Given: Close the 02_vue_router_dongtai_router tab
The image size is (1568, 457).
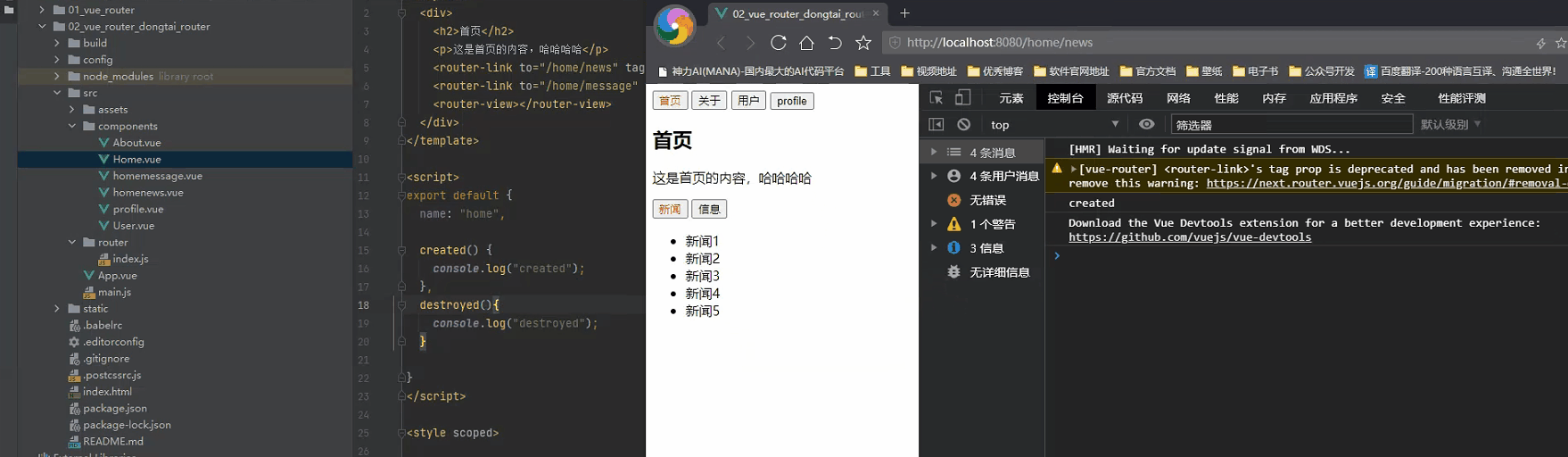Looking at the screenshot, I should pos(876,13).
